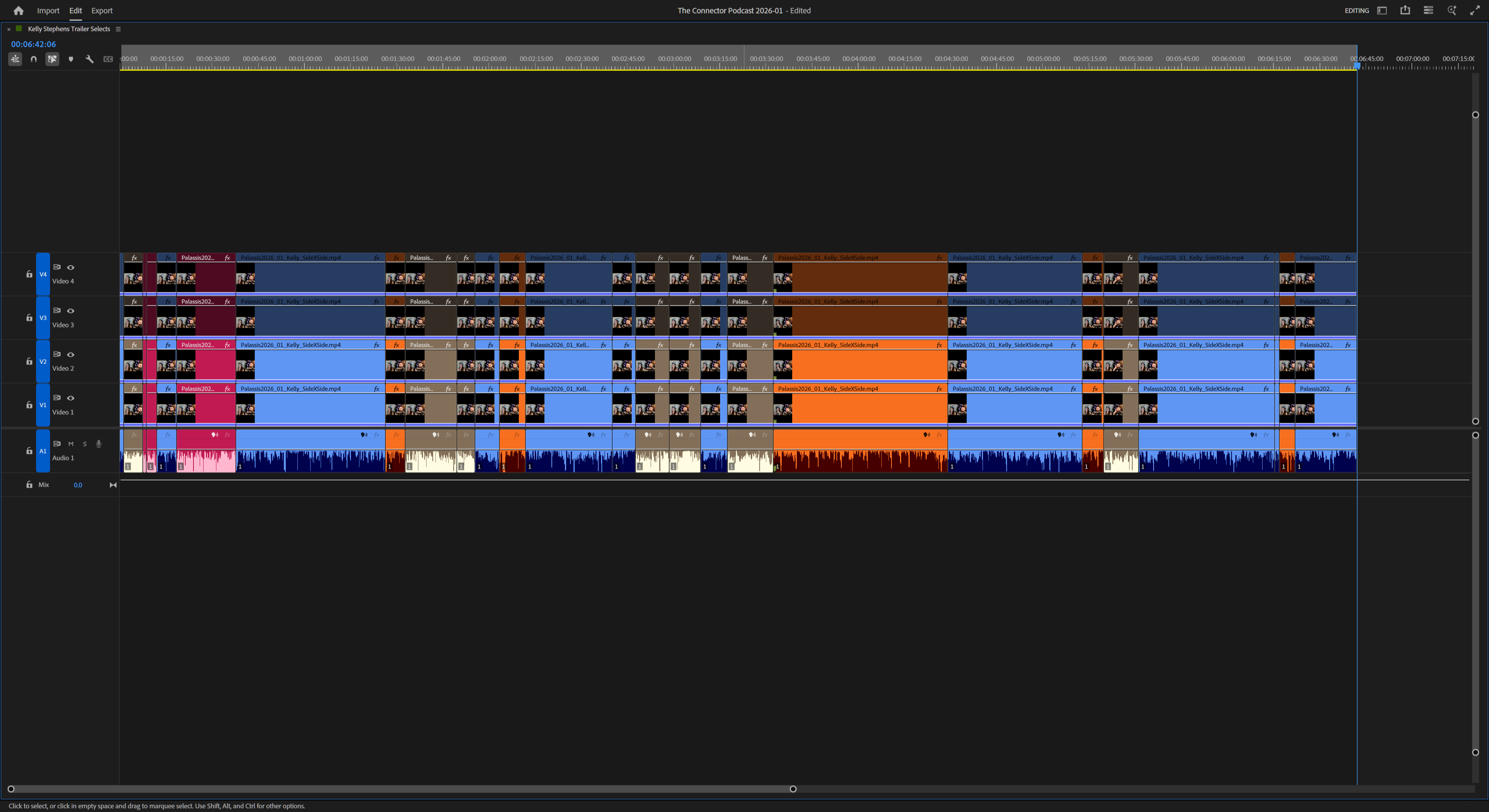1489x812 pixels.
Task: Add a marker using the marker icon
Action: click(x=71, y=59)
